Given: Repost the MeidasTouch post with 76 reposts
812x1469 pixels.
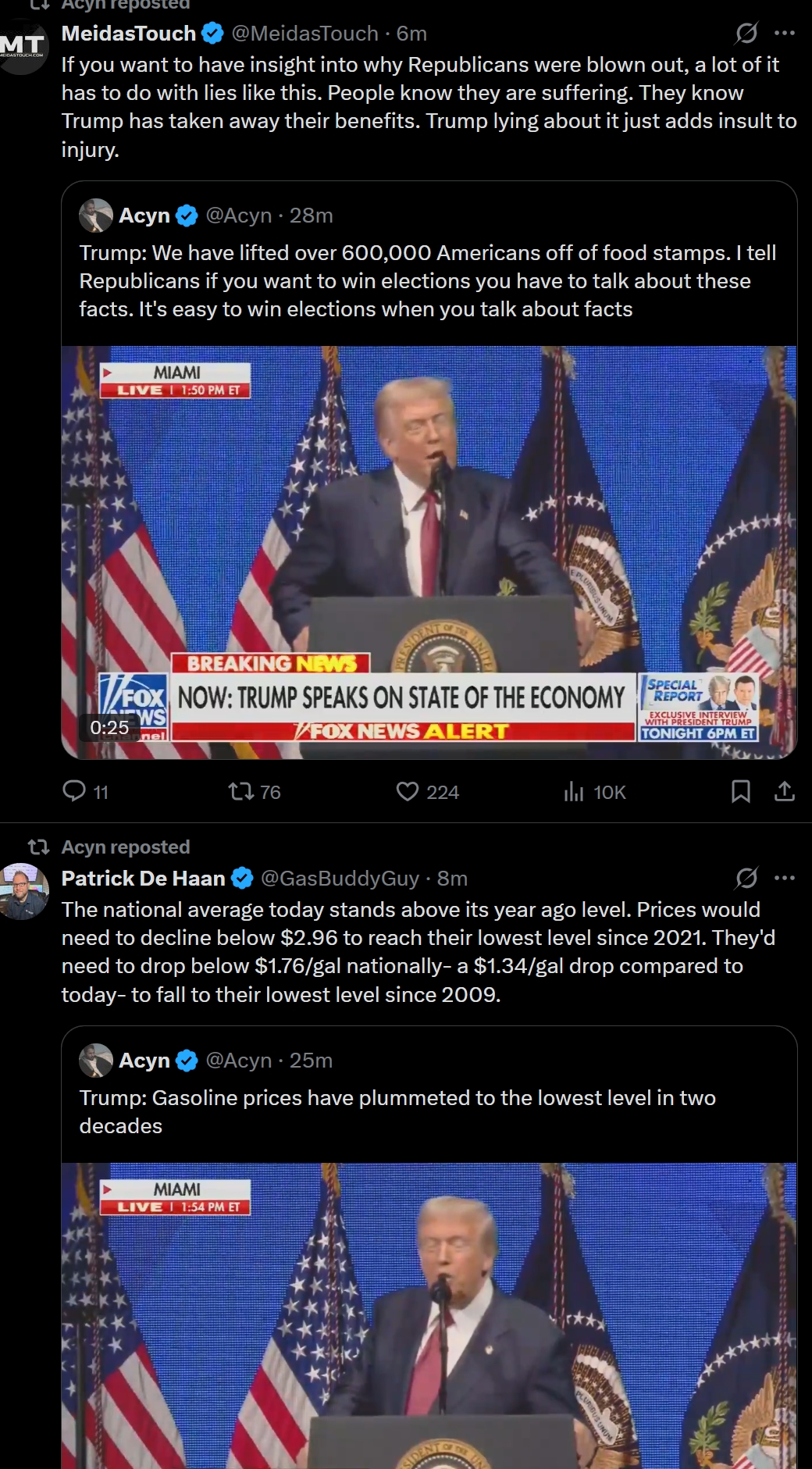Looking at the screenshot, I should coord(254,792).
